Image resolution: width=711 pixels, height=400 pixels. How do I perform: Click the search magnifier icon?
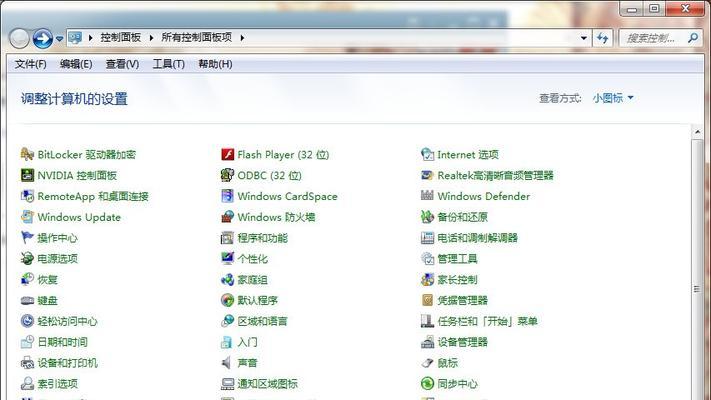pos(693,38)
